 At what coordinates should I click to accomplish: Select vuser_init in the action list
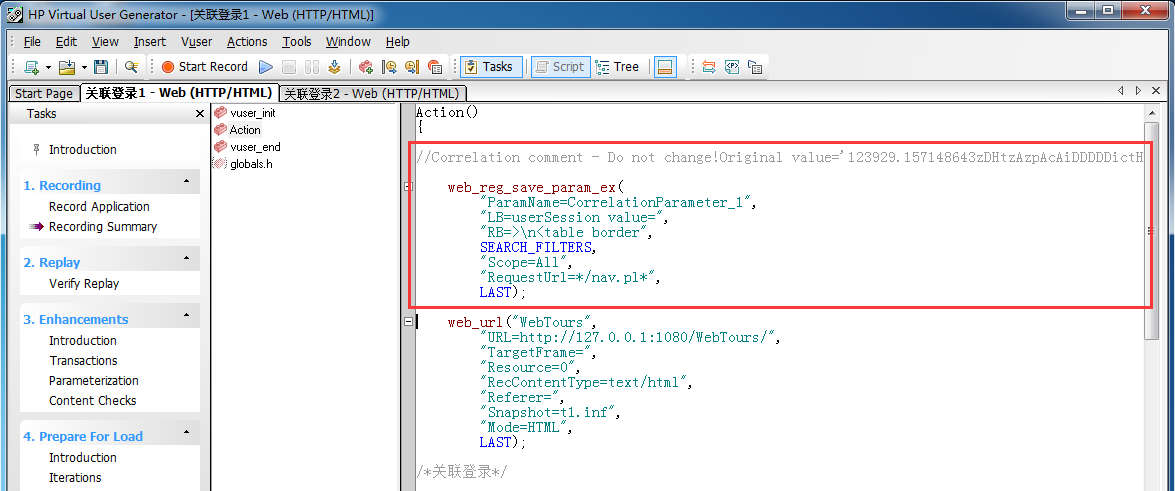point(253,113)
